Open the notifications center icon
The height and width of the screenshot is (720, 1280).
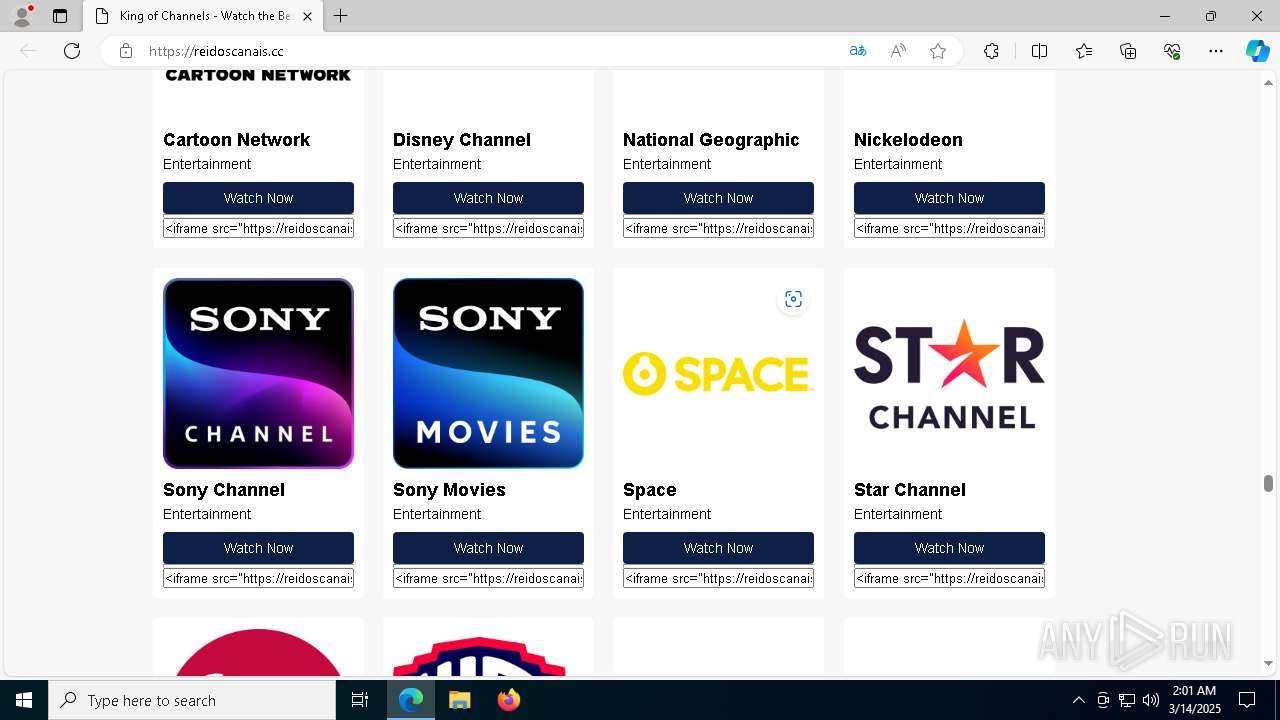point(1247,700)
